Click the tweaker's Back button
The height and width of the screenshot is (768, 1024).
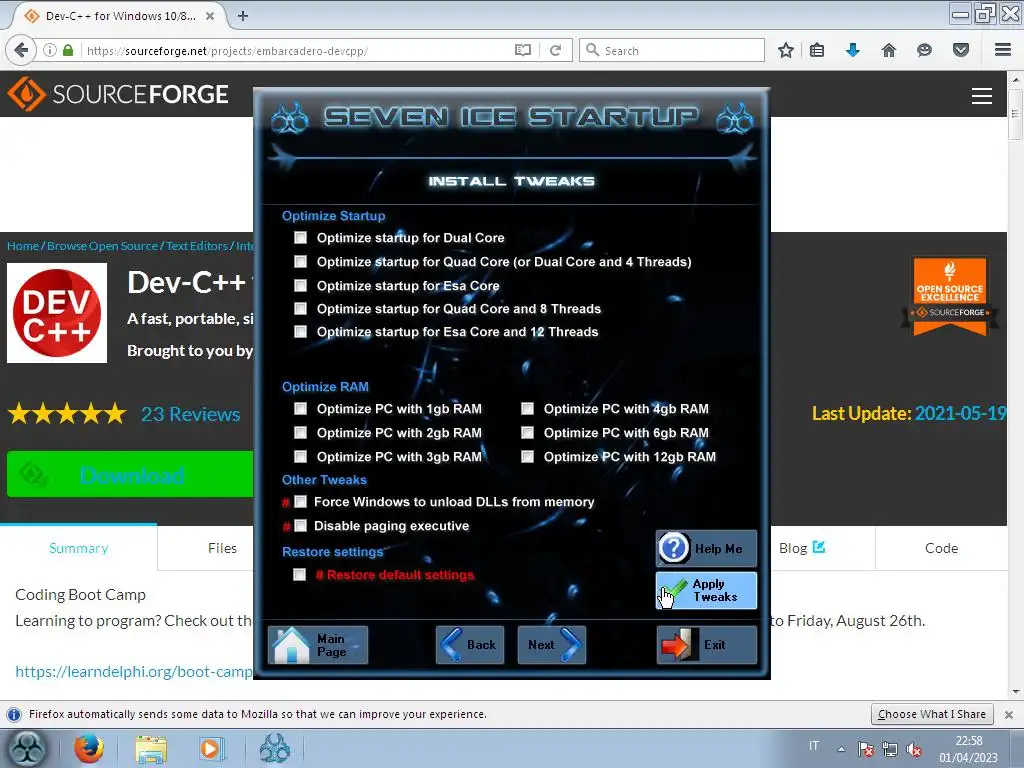pyautogui.click(x=470, y=645)
